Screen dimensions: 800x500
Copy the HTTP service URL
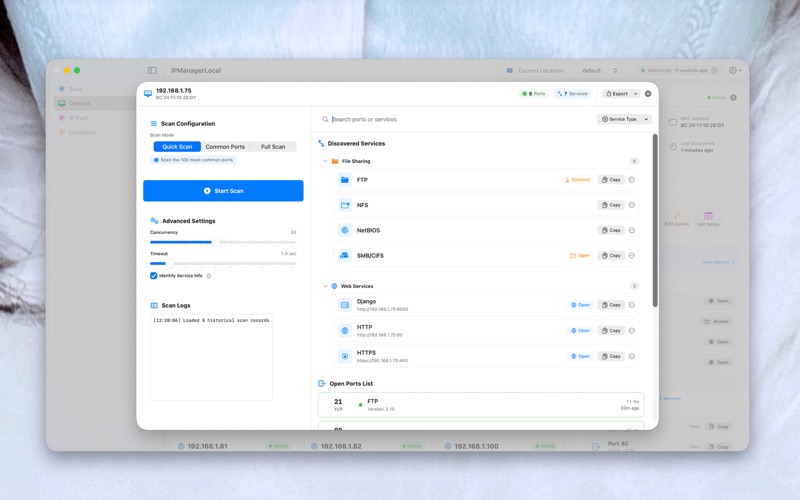click(x=611, y=331)
